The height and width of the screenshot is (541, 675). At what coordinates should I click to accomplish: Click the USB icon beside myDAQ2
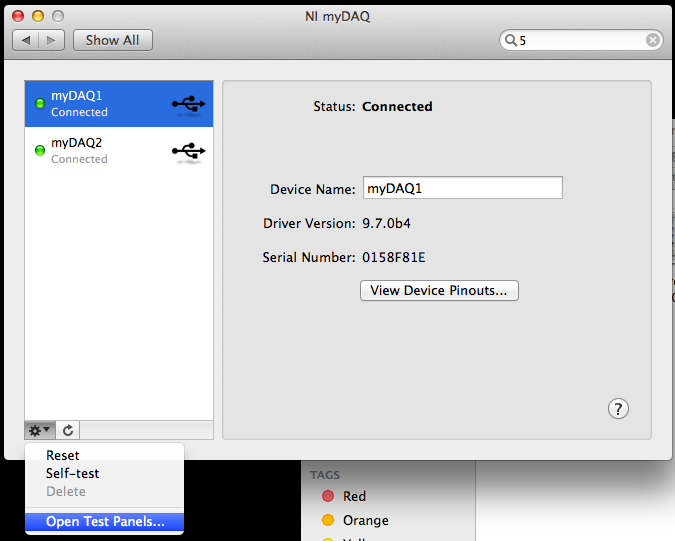click(188, 151)
